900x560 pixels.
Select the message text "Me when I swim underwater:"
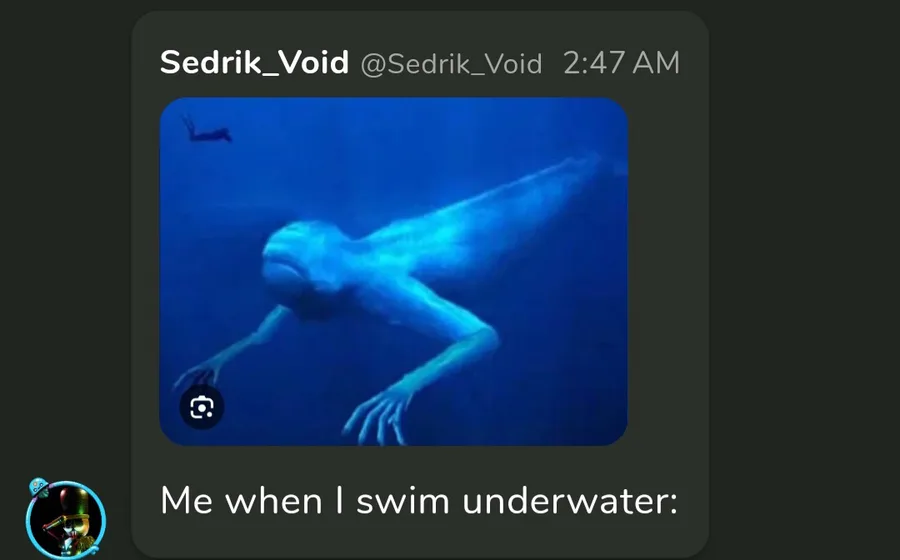[x=419, y=500]
